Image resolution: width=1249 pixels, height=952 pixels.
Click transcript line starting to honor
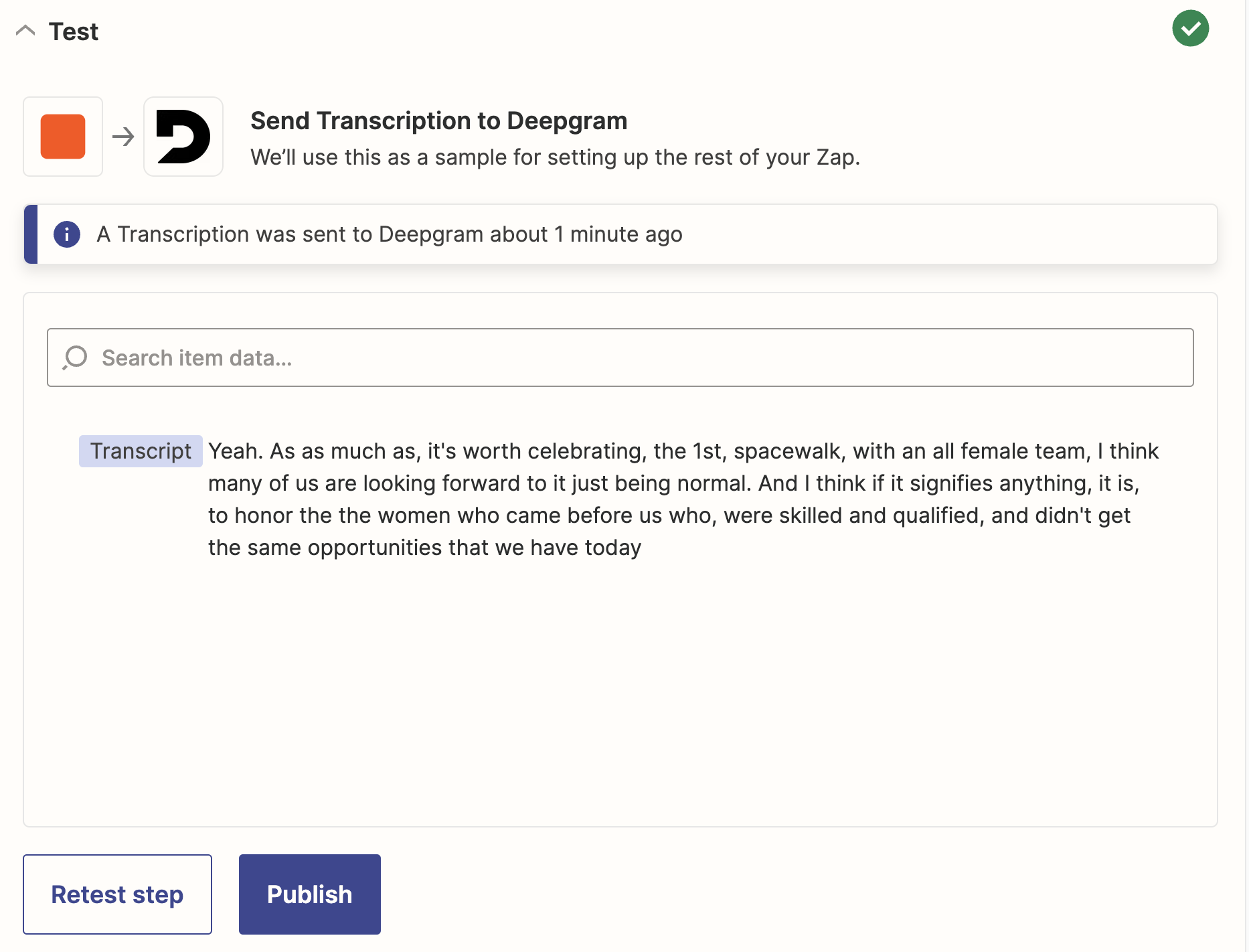coord(669,515)
